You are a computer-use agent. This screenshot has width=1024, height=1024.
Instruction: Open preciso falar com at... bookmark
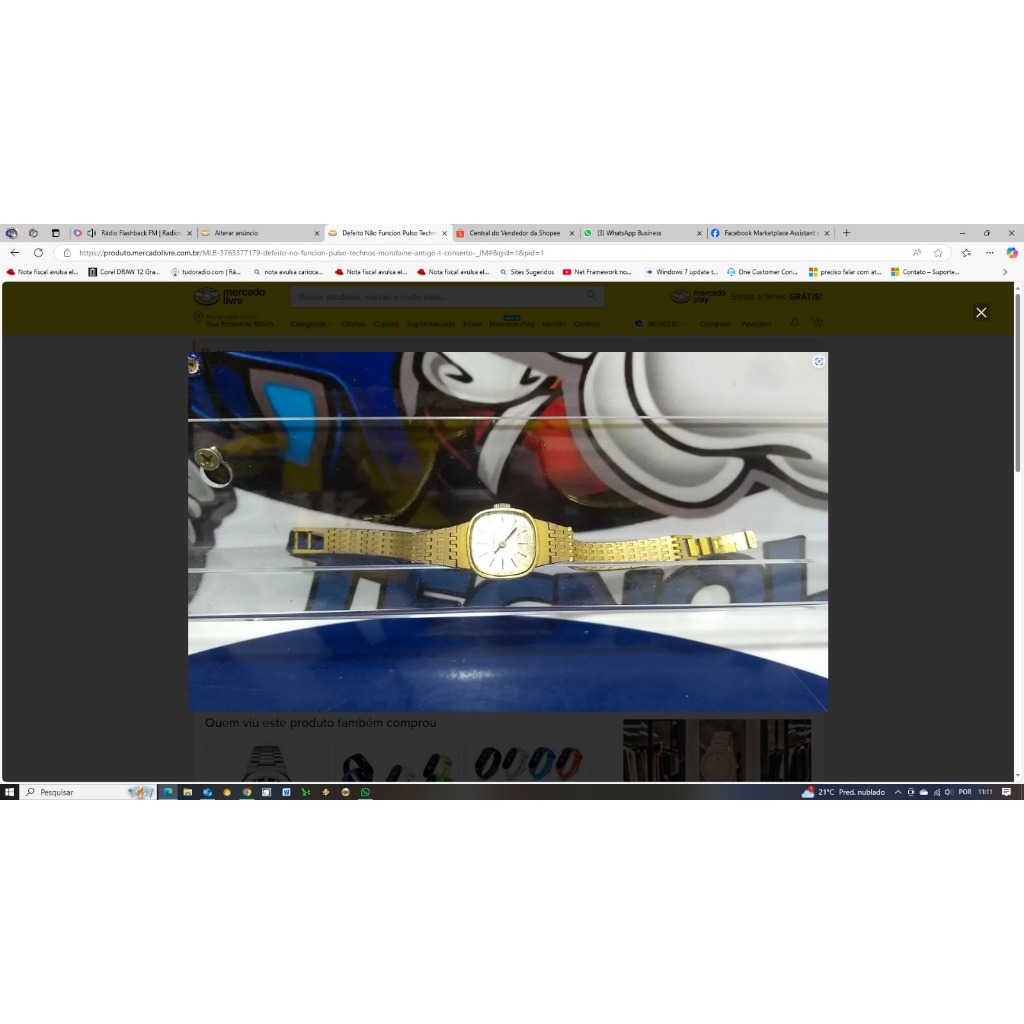(x=845, y=272)
